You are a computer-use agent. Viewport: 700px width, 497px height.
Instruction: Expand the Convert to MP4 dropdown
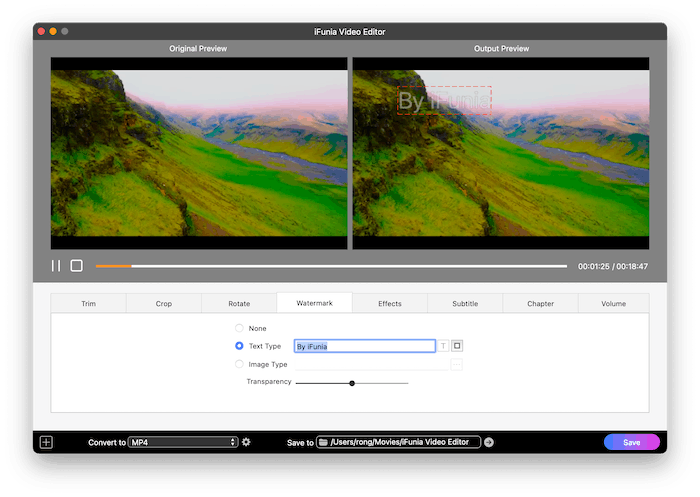[x=183, y=442]
